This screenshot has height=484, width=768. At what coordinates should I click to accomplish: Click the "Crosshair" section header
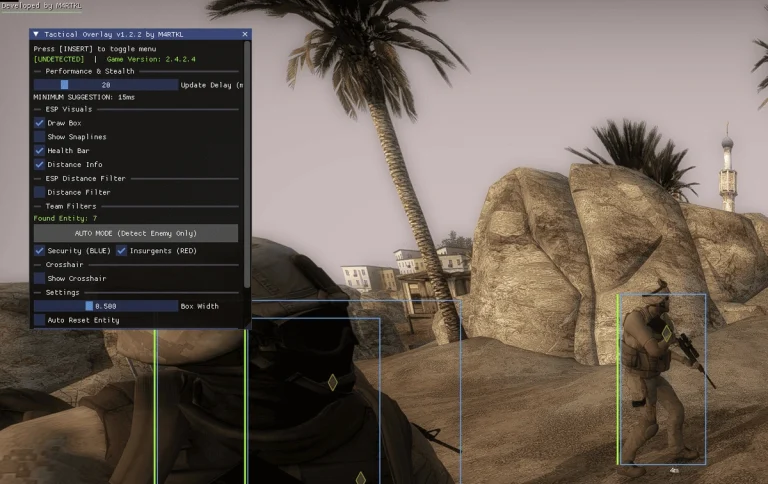tap(64, 265)
